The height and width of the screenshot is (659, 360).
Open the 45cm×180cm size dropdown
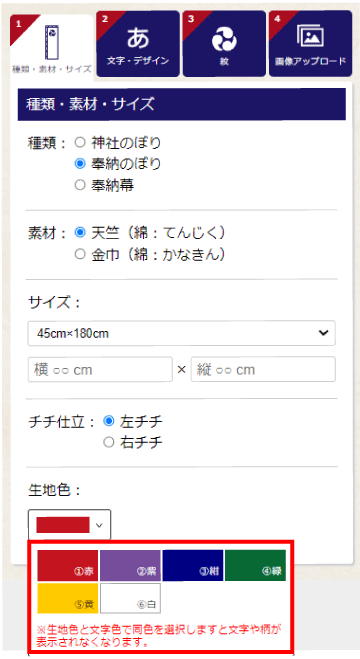click(x=181, y=333)
